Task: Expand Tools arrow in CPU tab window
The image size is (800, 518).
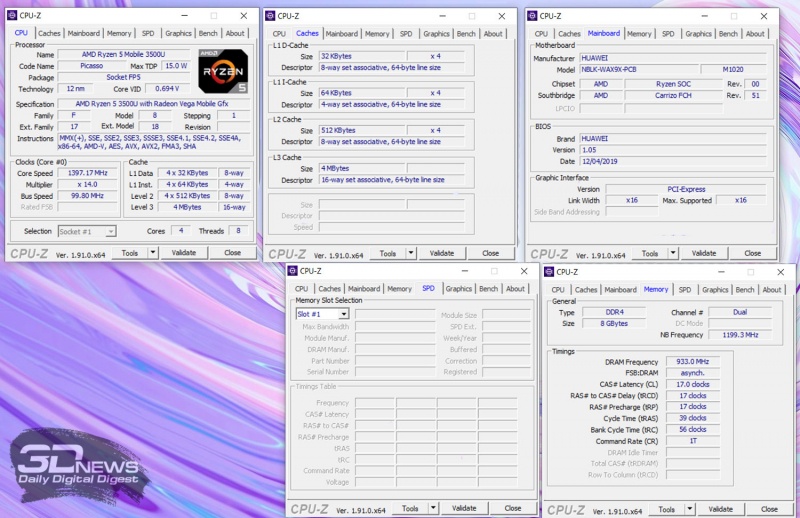Action: (153, 253)
